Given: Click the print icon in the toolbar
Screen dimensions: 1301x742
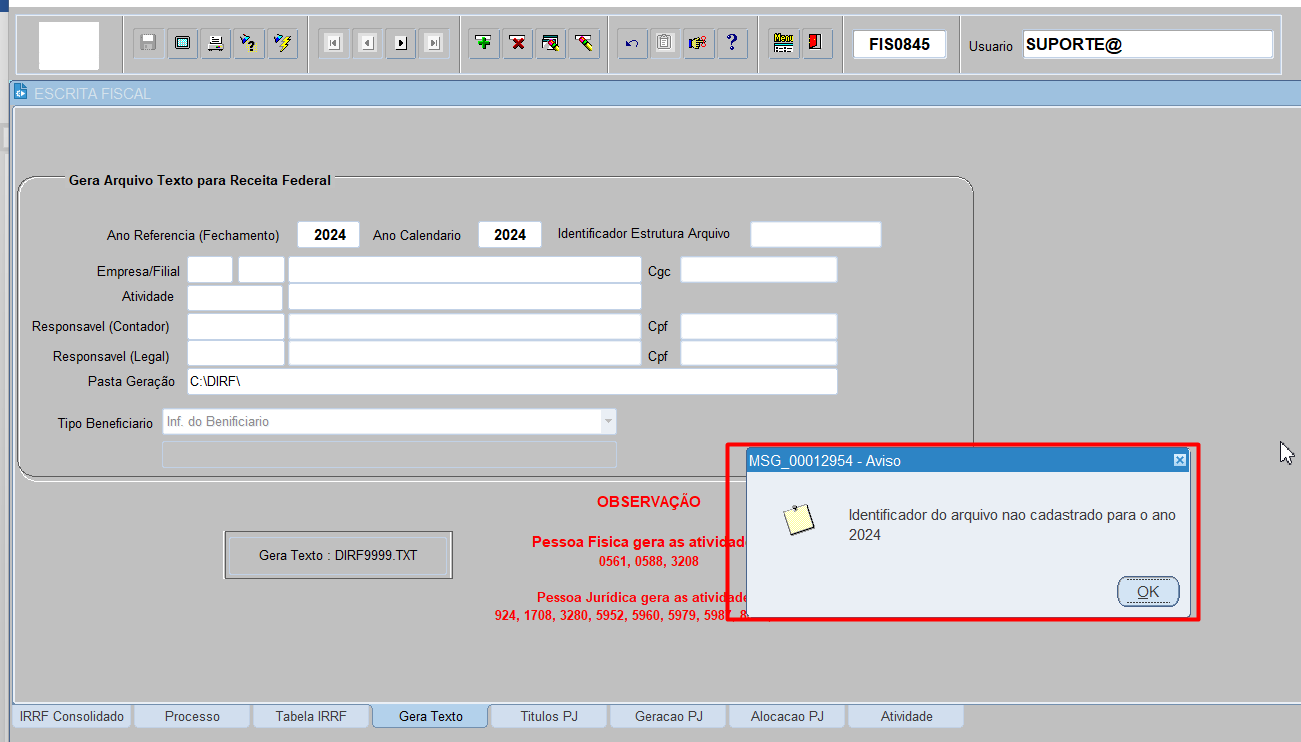Looking at the screenshot, I should [x=215, y=43].
